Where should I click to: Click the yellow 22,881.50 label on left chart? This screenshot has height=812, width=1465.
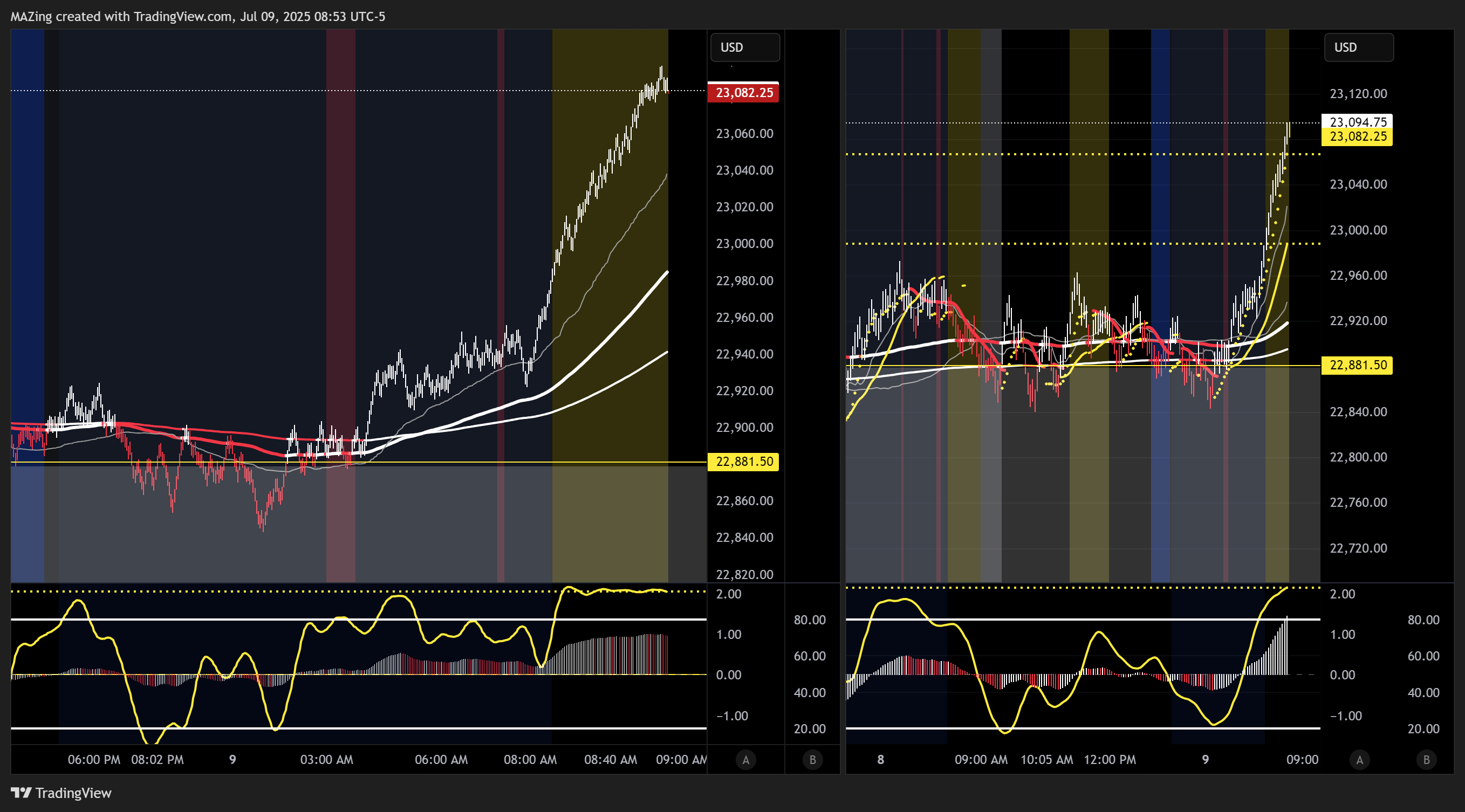click(x=743, y=461)
